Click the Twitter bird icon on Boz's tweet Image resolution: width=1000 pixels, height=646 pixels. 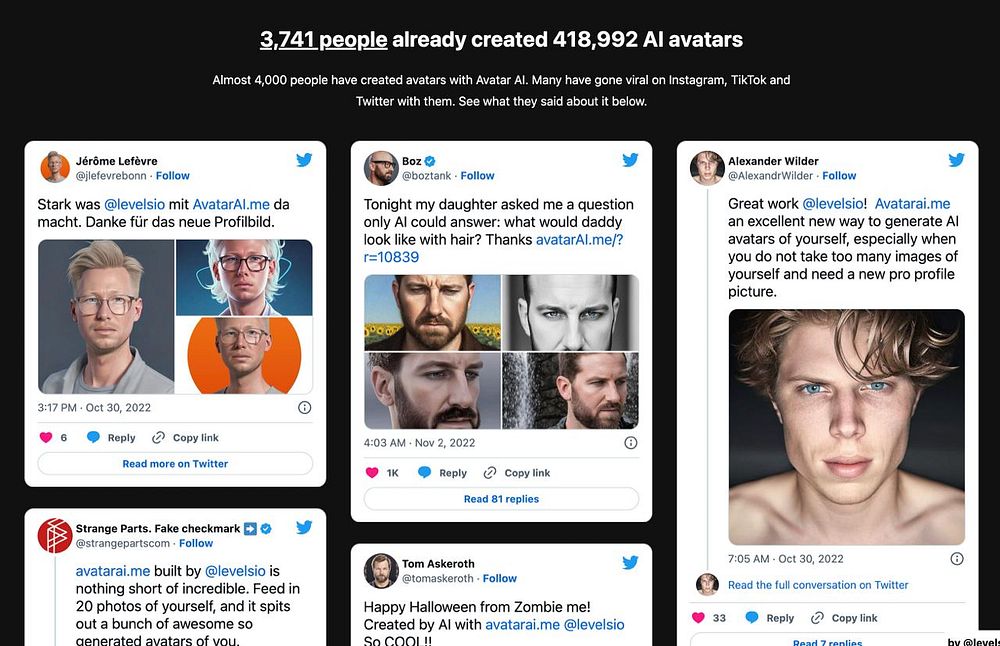(x=630, y=159)
